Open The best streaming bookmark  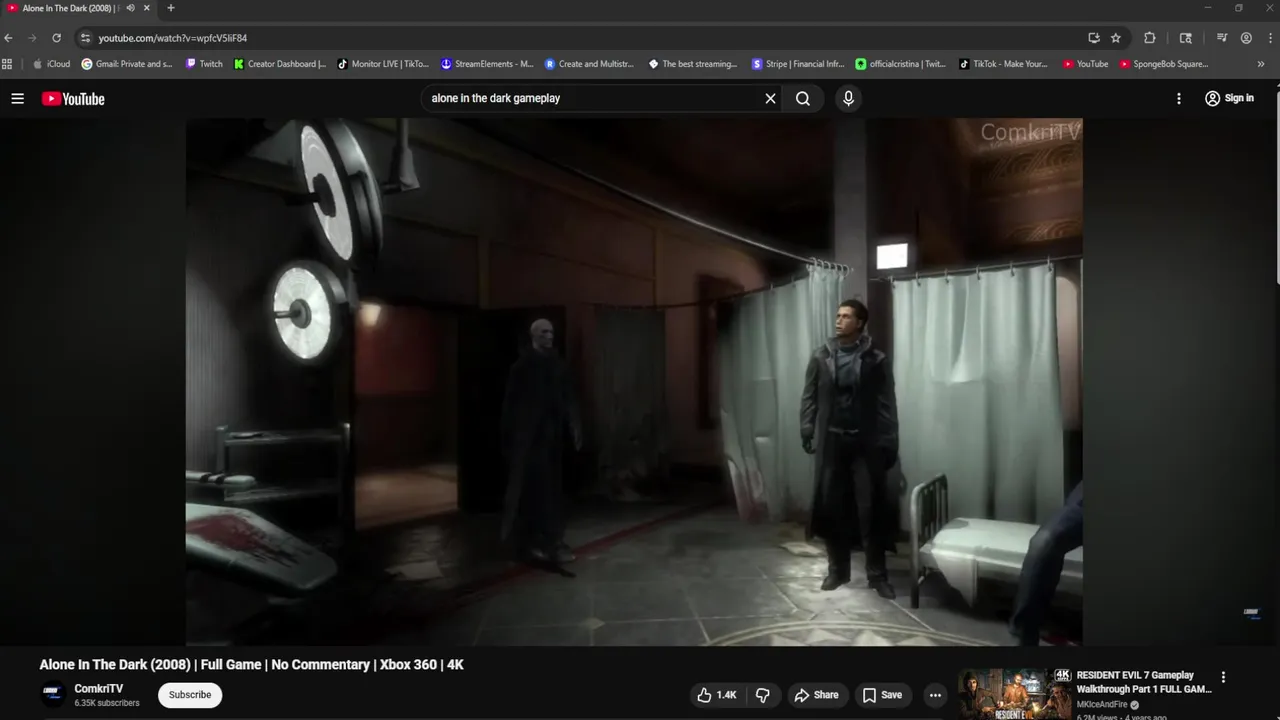click(x=693, y=64)
